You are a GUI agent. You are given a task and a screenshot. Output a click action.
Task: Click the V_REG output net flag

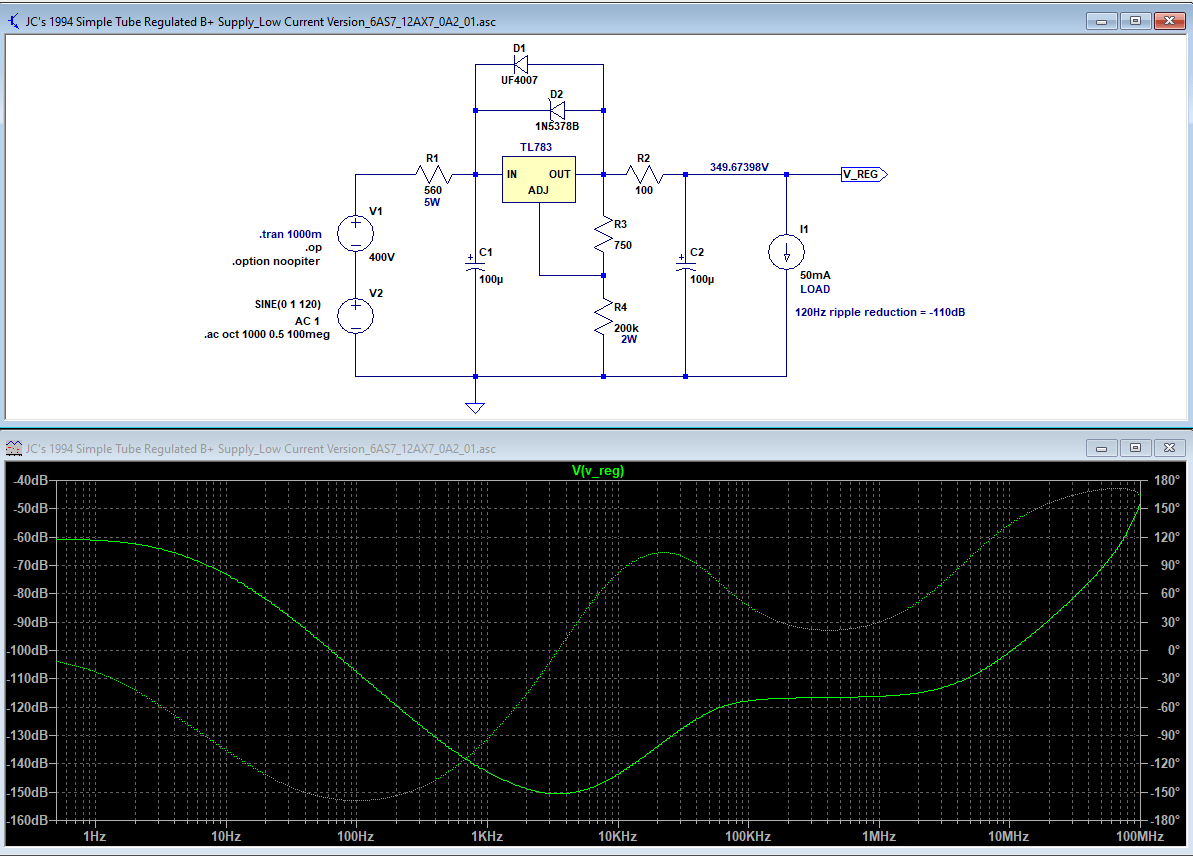[864, 174]
